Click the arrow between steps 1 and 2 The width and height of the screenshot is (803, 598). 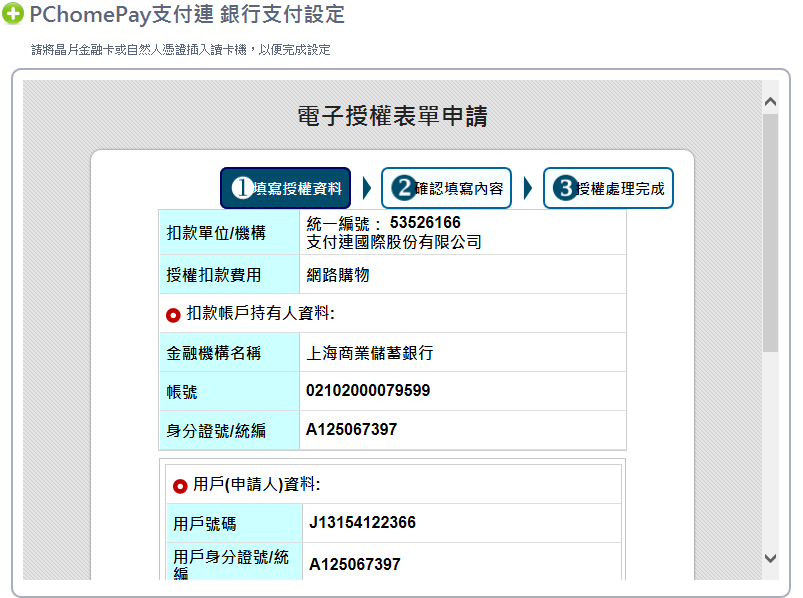point(366,188)
